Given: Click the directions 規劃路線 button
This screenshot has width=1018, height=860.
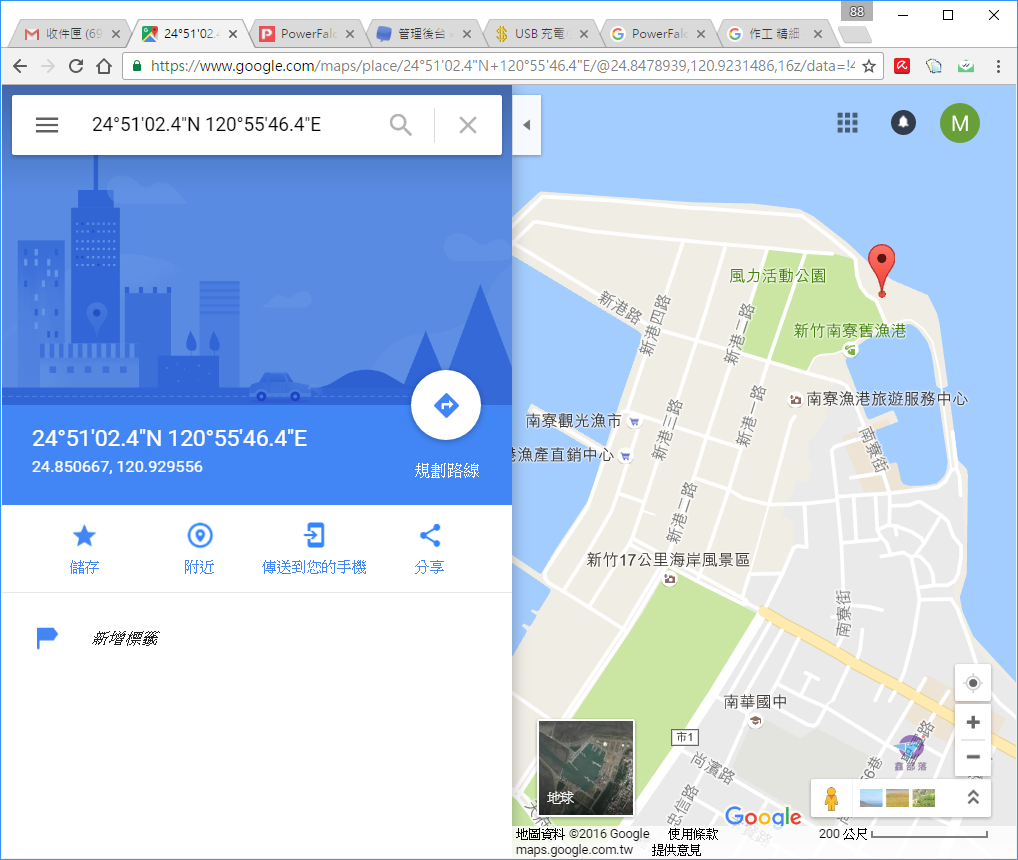Looking at the screenshot, I should [446, 406].
